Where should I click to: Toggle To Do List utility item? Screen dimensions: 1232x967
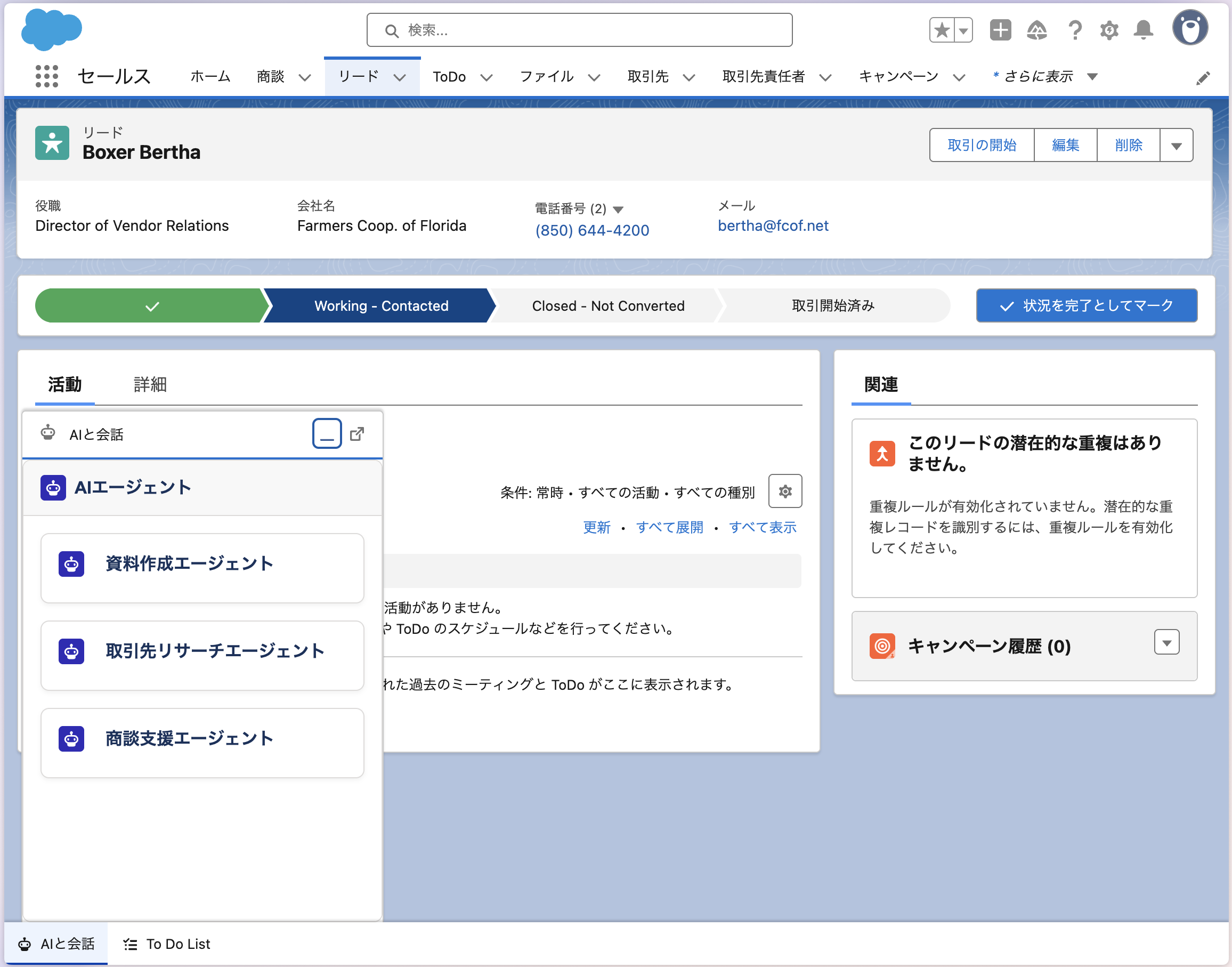[167, 944]
